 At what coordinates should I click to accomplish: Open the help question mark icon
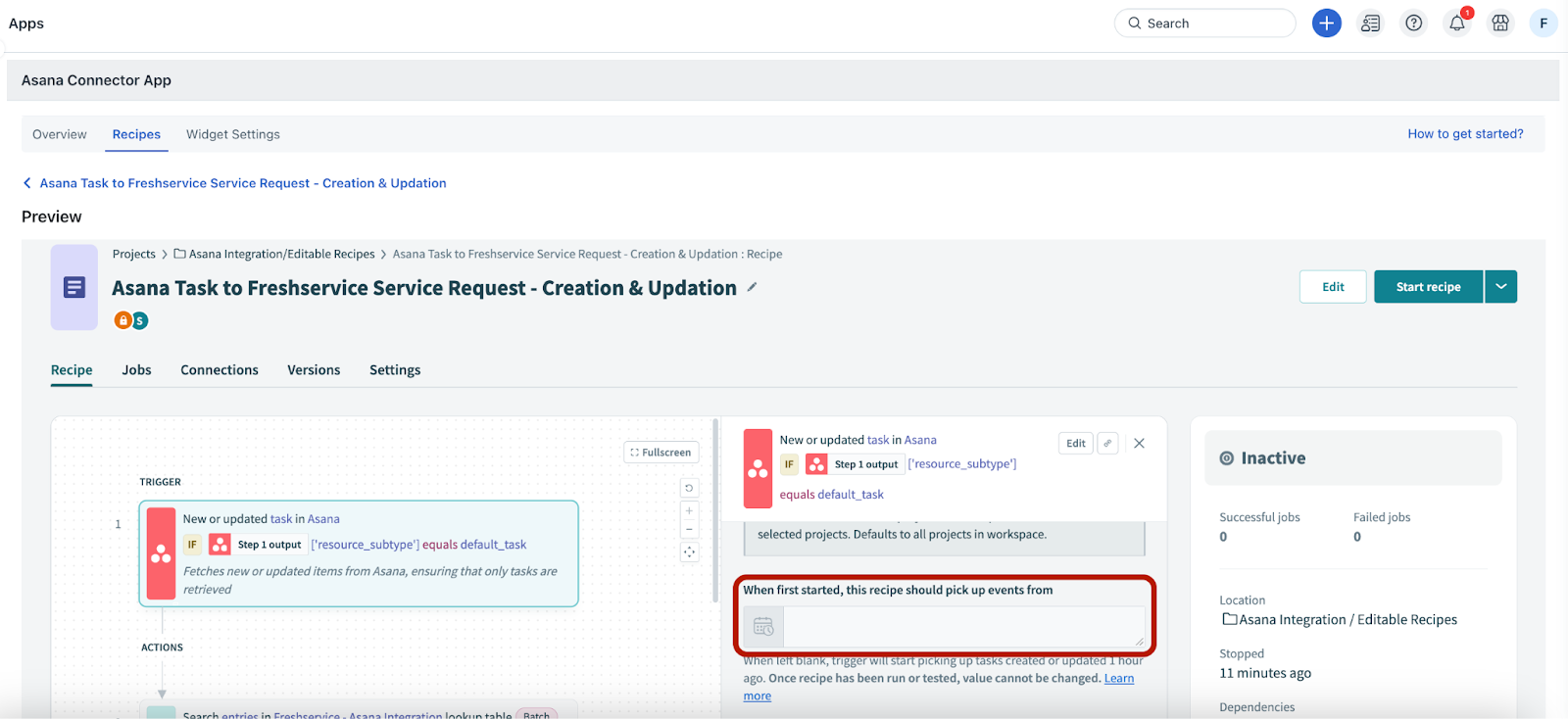[x=1413, y=23]
